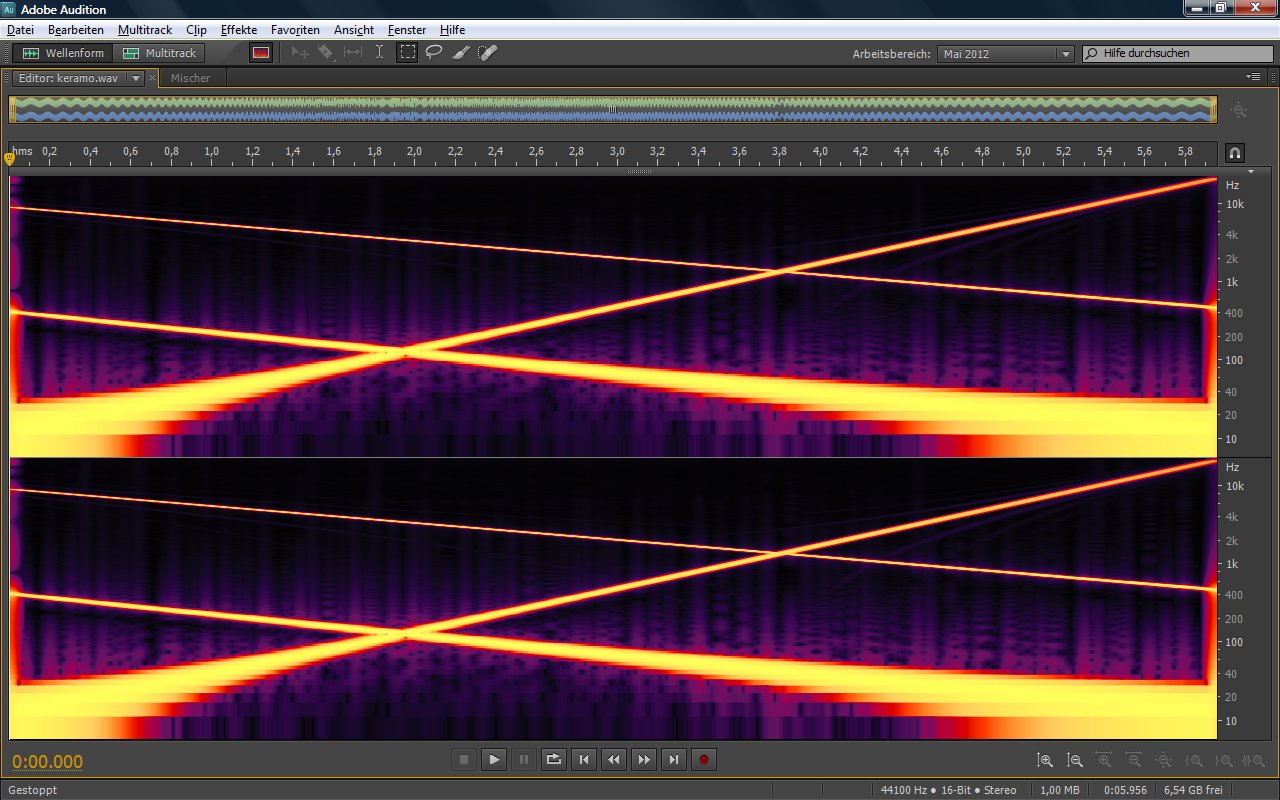Image resolution: width=1280 pixels, height=800 pixels.
Task: Open the Effekte menu
Action: (x=238, y=30)
